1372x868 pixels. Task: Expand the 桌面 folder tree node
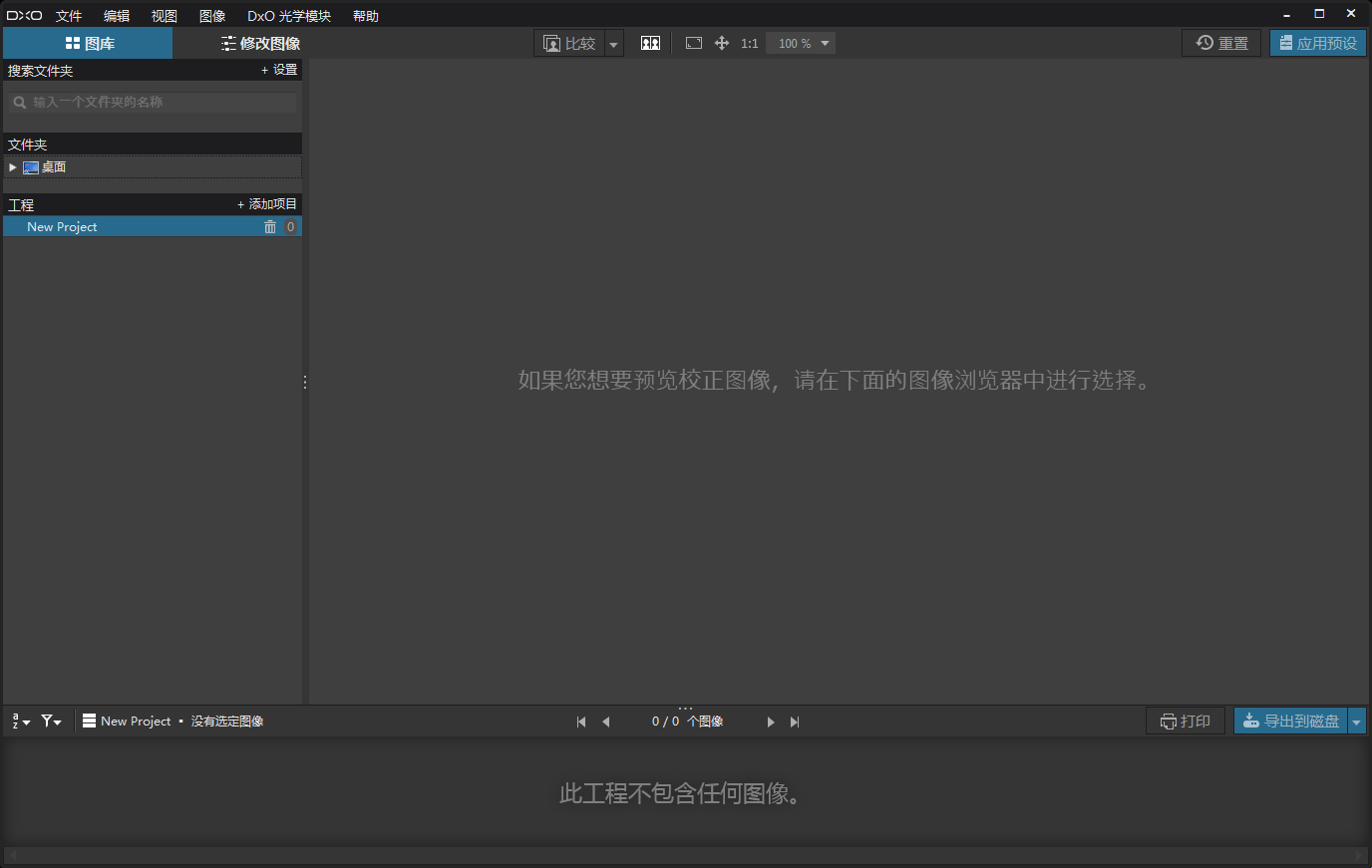(13, 167)
